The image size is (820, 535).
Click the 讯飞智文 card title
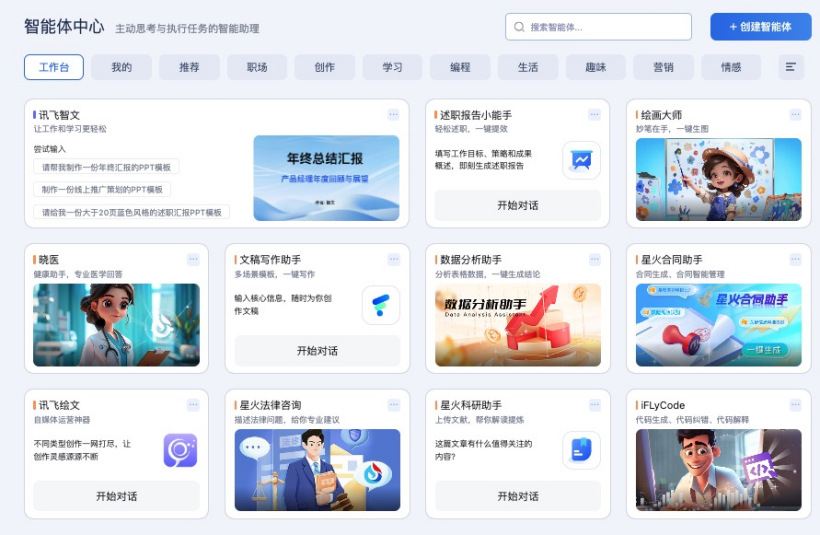point(59,115)
